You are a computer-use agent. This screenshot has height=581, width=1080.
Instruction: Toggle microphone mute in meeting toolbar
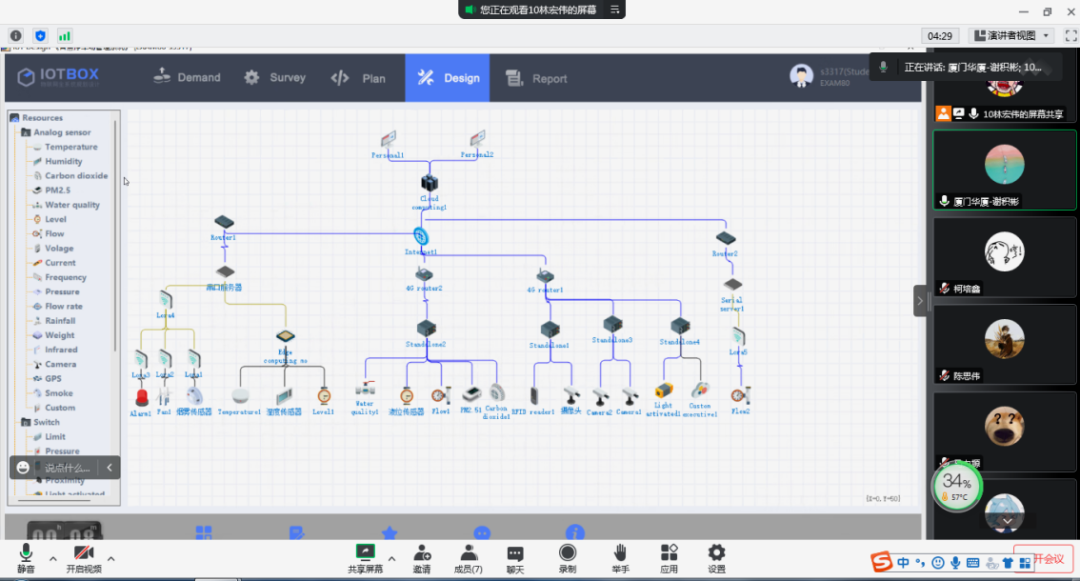(x=25, y=553)
